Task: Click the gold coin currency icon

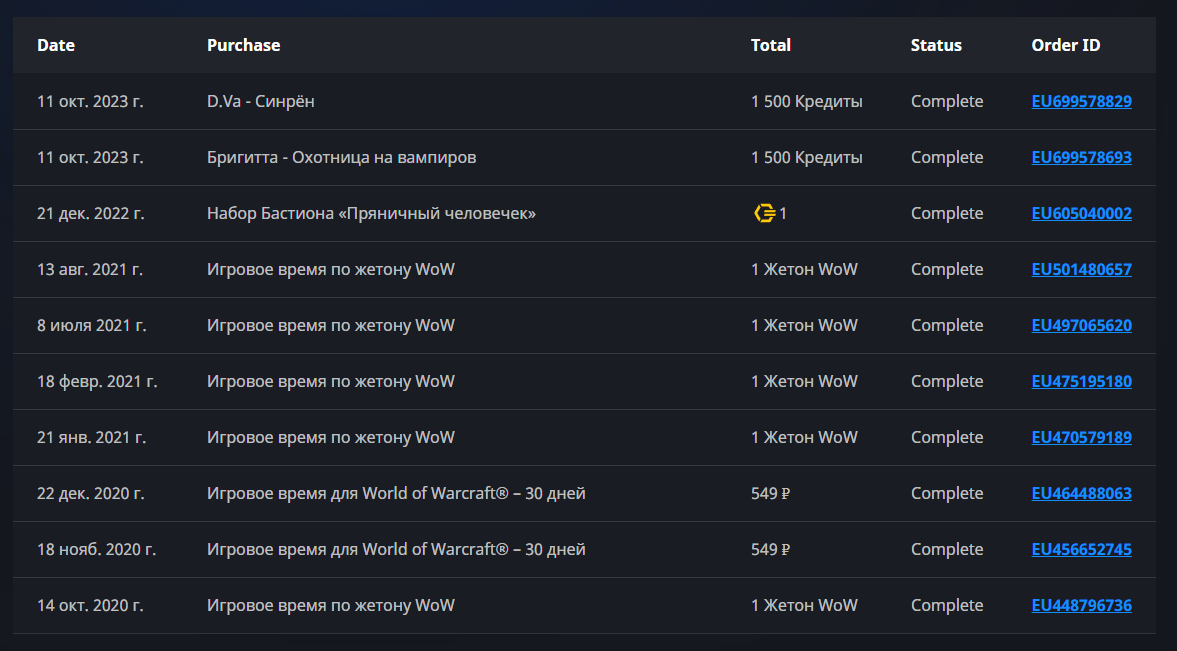Action: click(x=764, y=213)
